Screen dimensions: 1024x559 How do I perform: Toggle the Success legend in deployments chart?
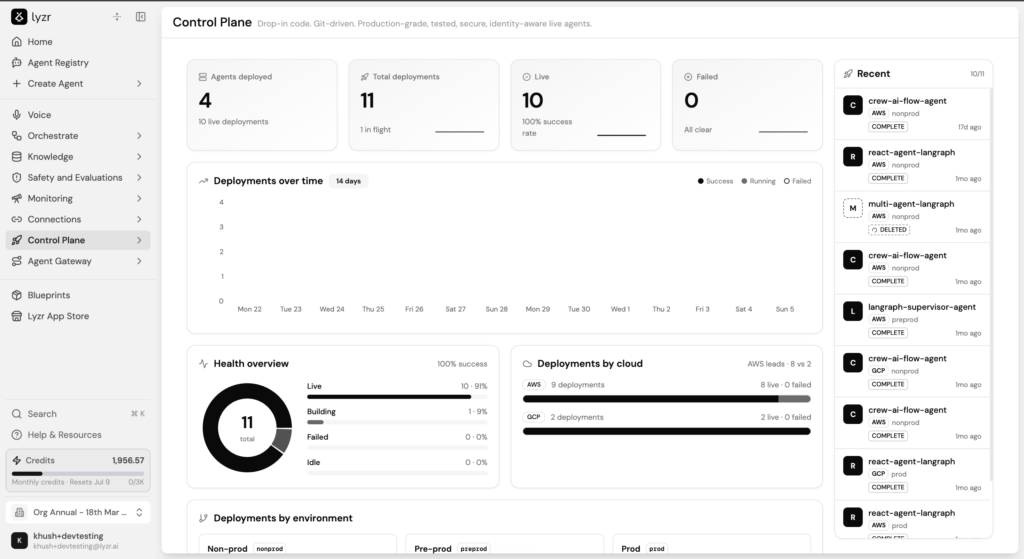pyautogui.click(x=715, y=182)
